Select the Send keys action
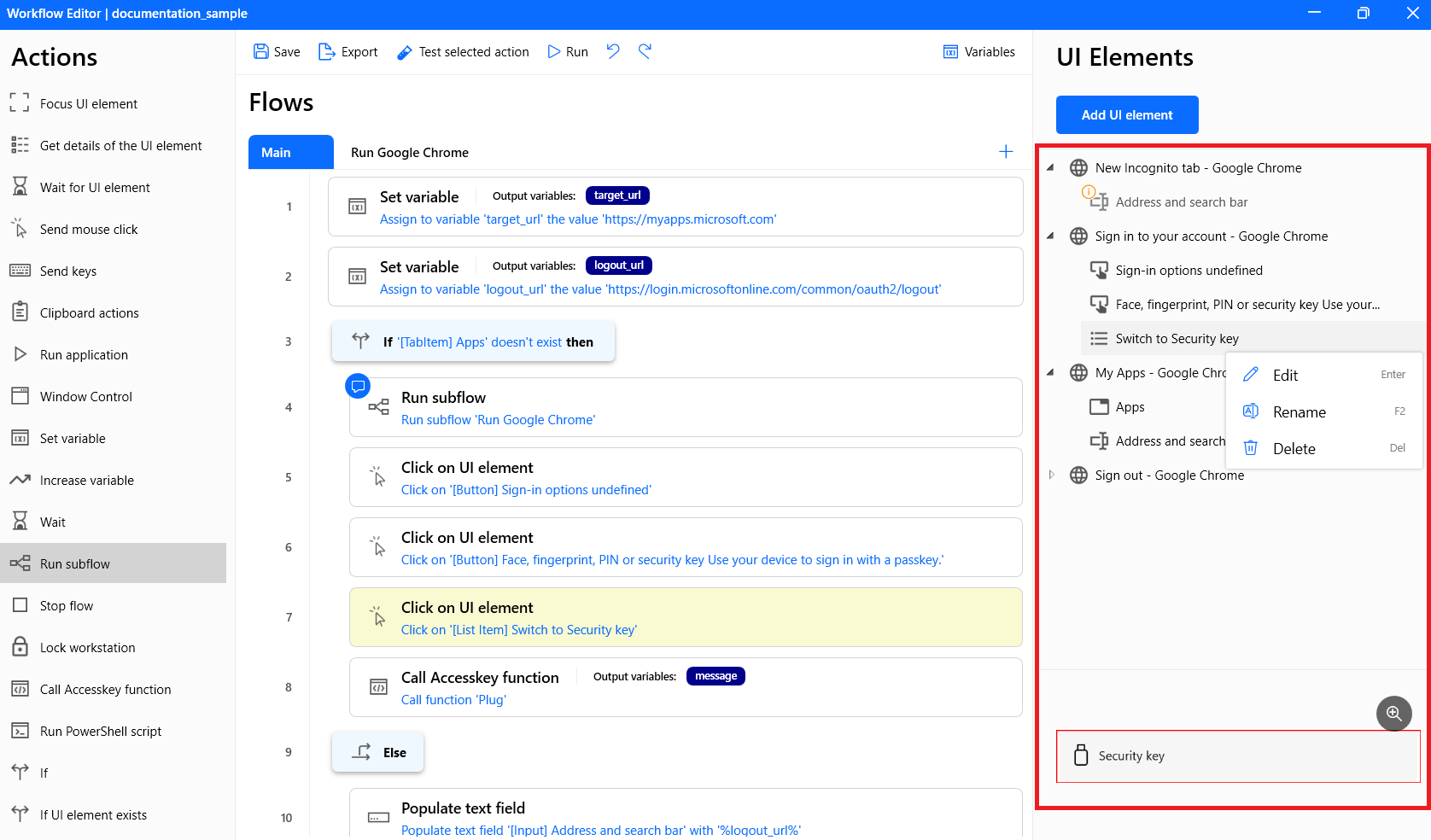The height and width of the screenshot is (840, 1431). 113,271
